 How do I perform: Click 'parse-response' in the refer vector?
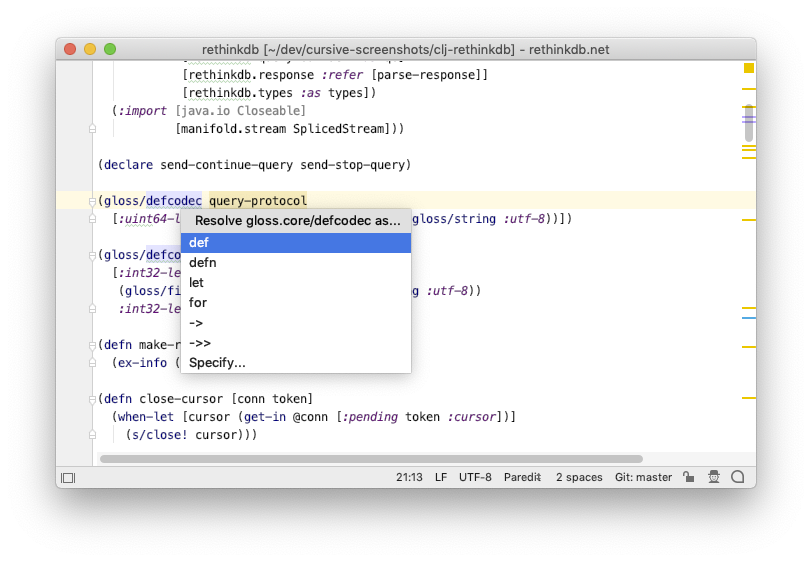coord(426,75)
